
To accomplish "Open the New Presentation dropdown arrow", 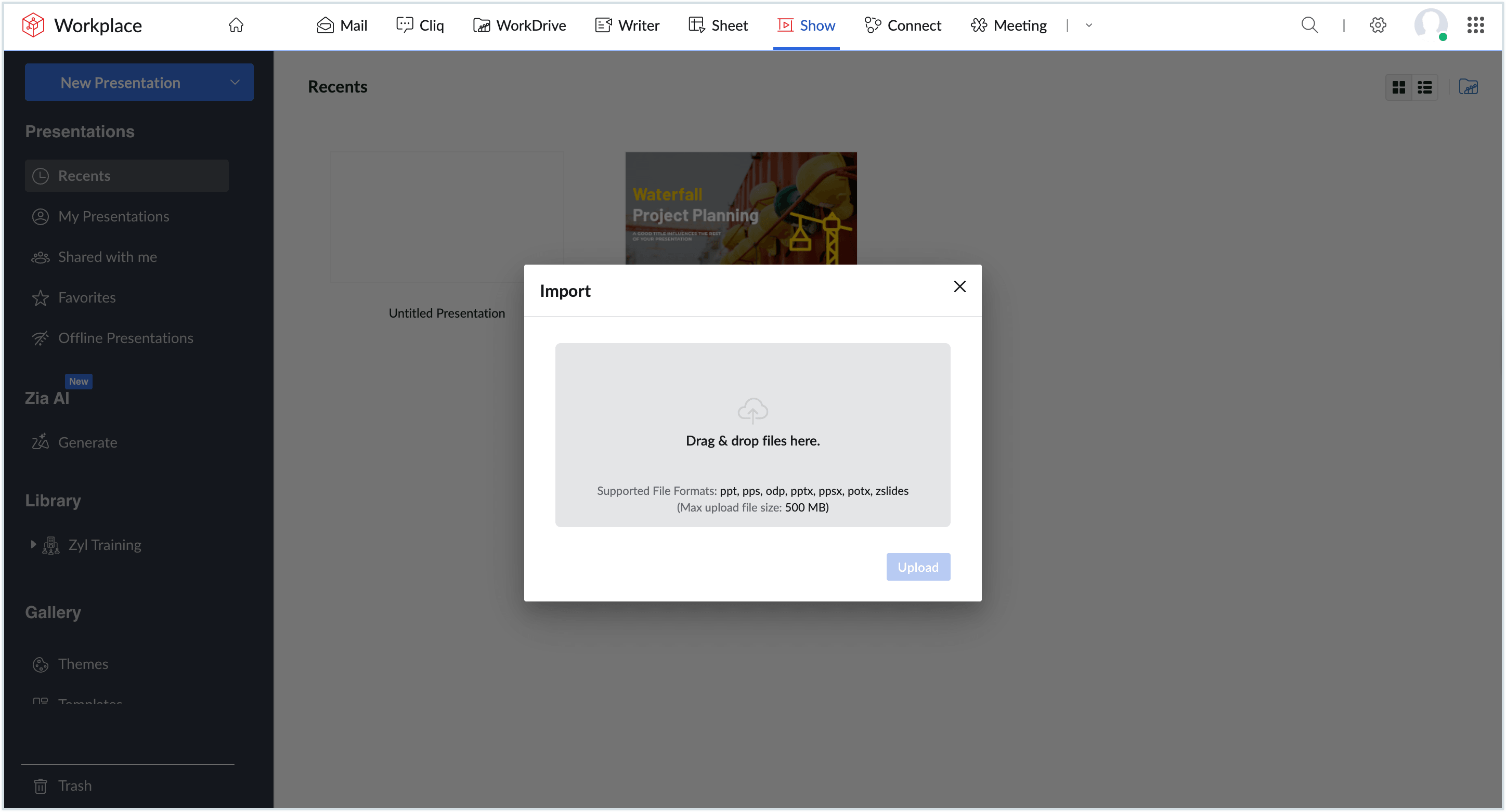I will pyautogui.click(x=235, y=82).
